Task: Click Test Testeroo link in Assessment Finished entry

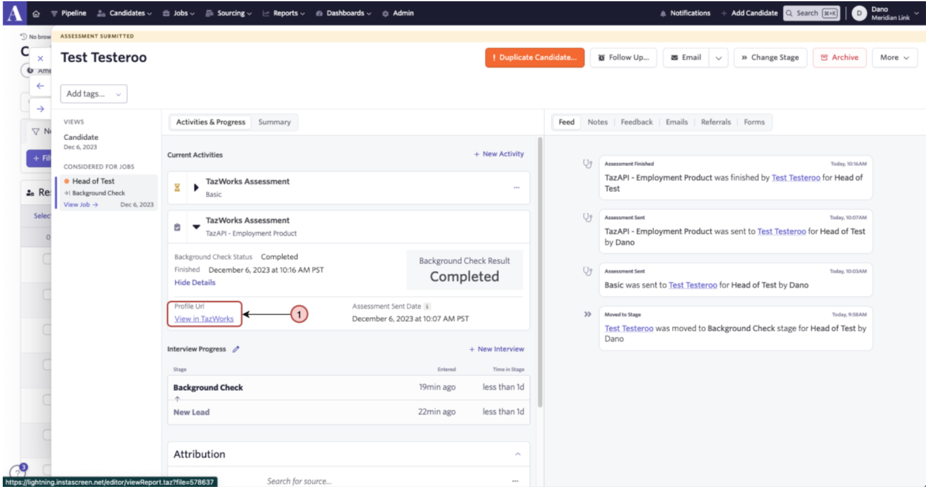Action: pos(795,178)
